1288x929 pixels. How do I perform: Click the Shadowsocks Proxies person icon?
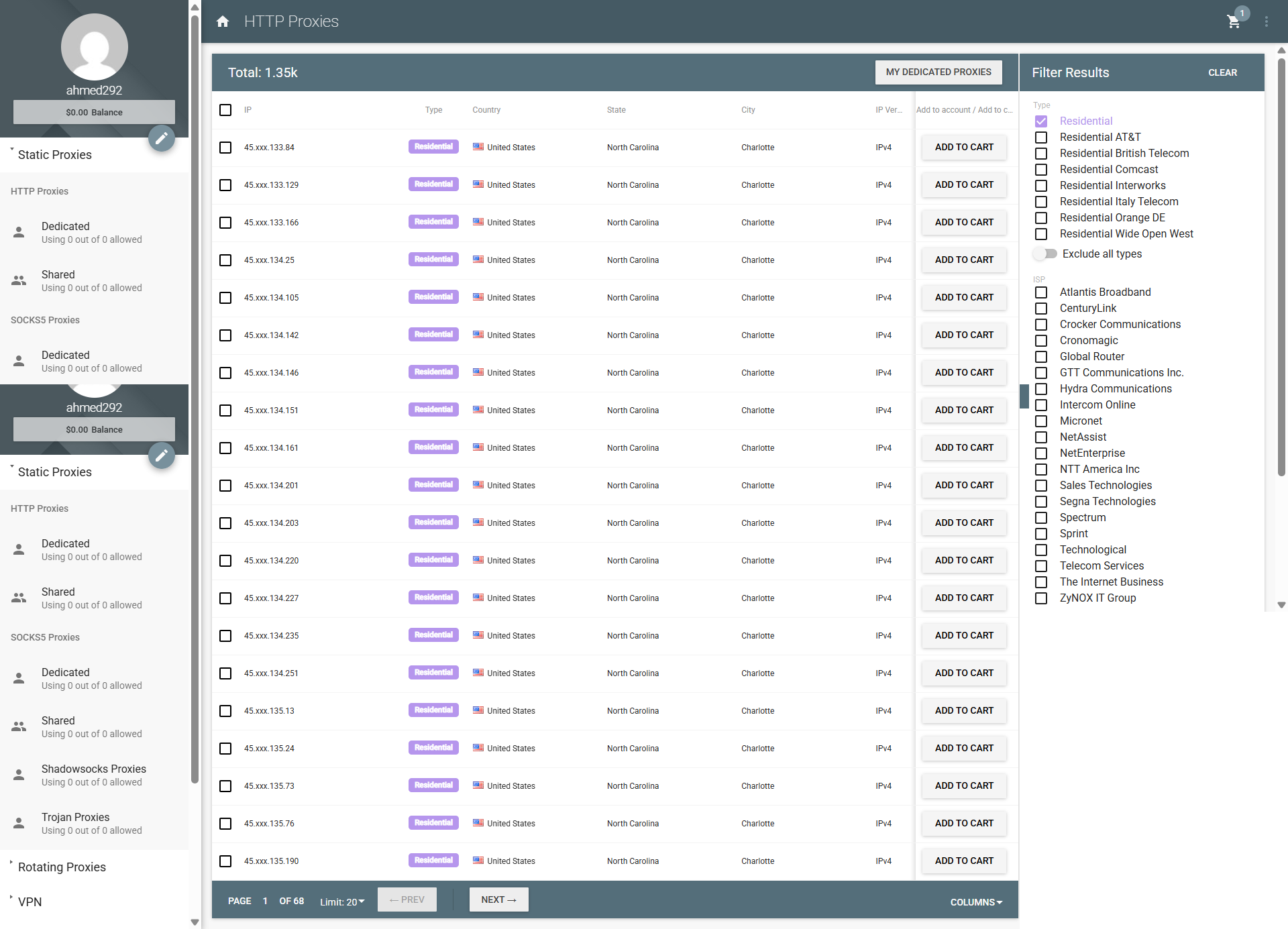[19, 775]
